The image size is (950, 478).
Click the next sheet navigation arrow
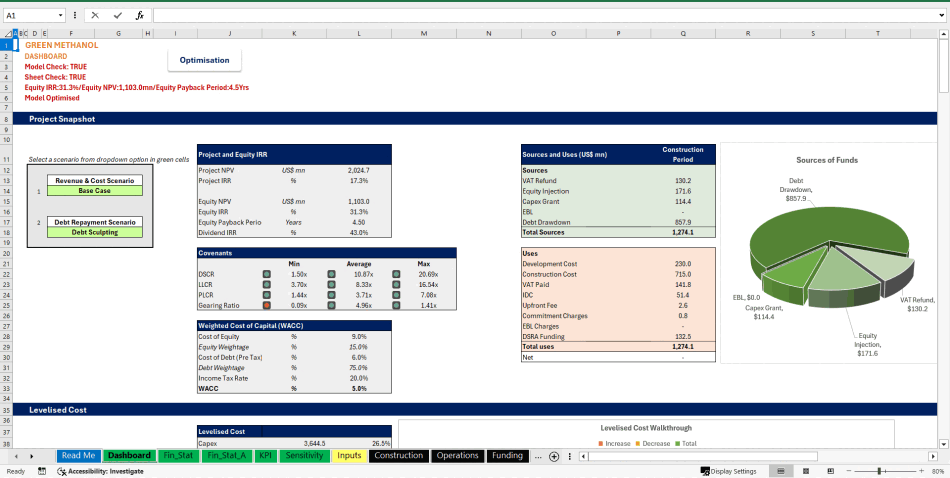coord(31,456)
